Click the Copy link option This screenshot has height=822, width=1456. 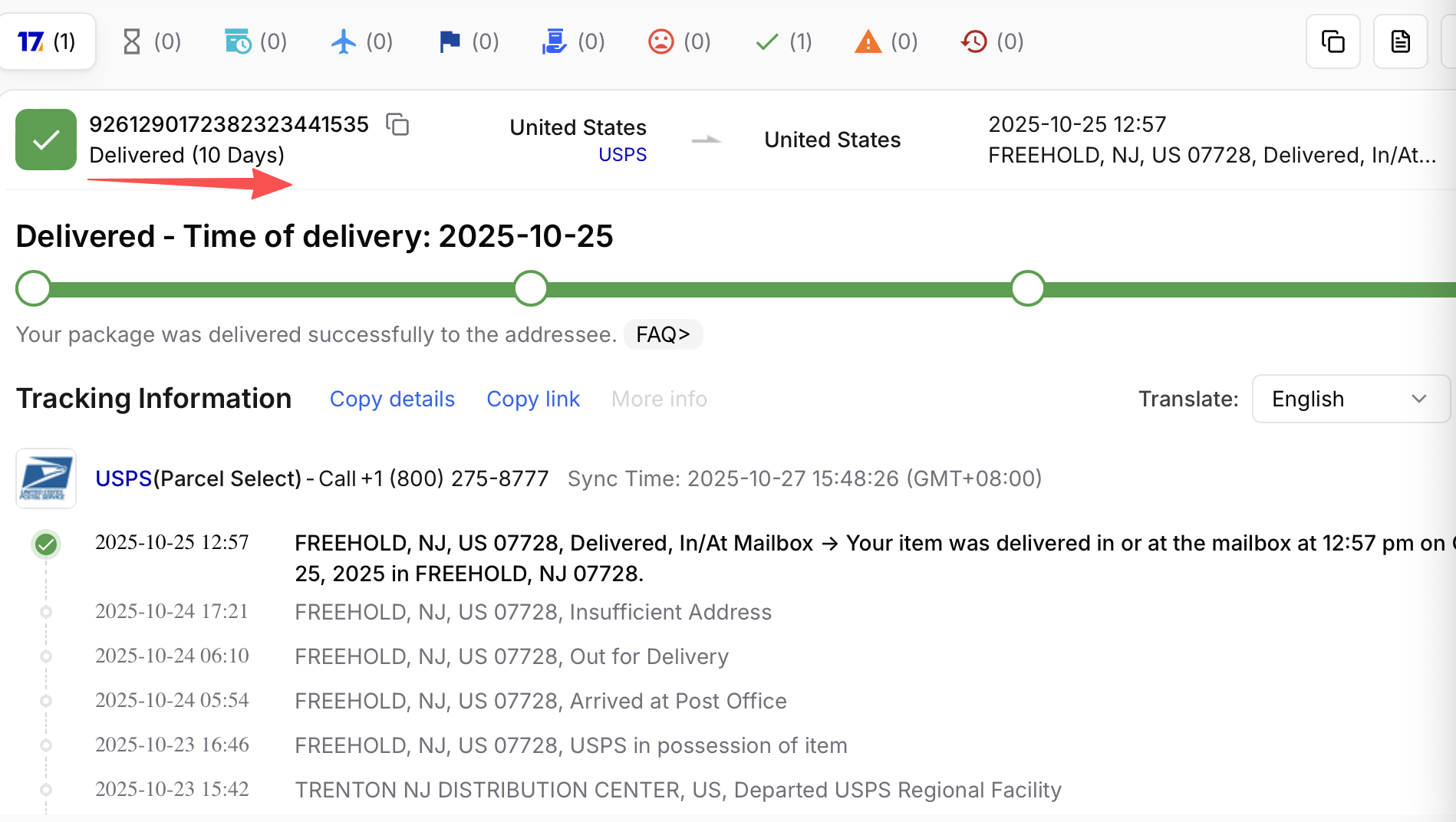(x=532, y=399)
